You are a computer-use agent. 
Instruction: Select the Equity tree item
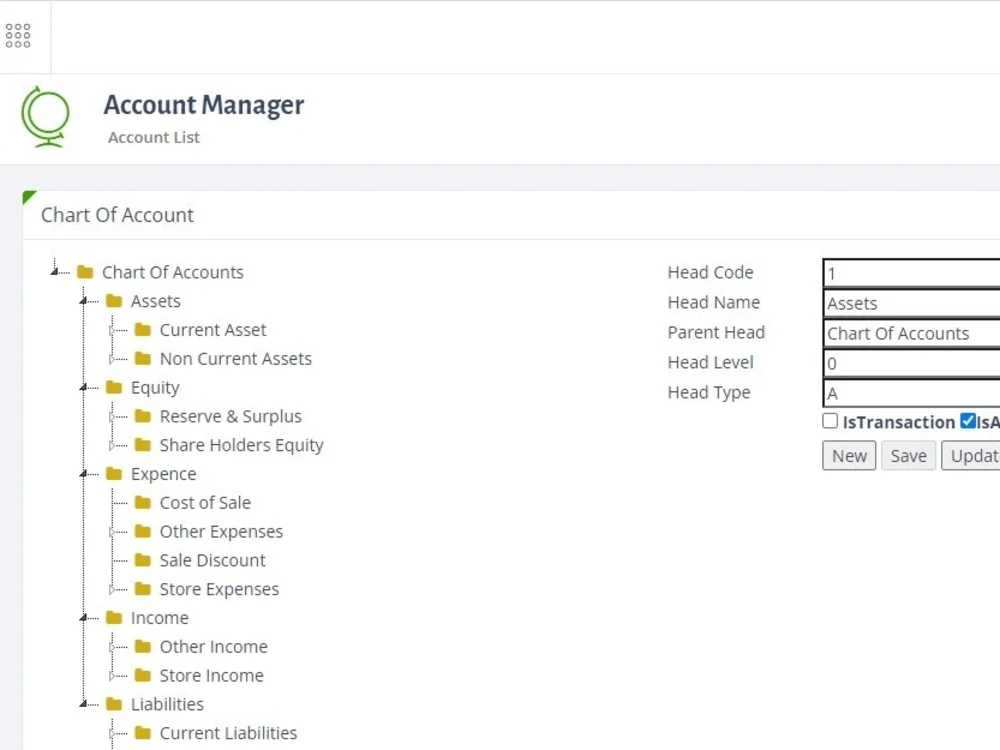155,387
